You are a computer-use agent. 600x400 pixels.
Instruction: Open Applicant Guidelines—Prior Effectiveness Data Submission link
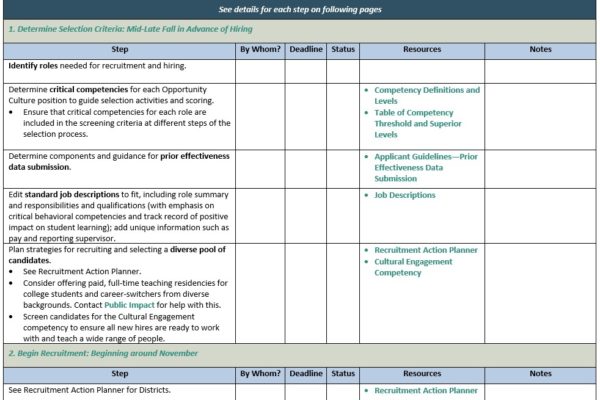(x=426, y=168)
